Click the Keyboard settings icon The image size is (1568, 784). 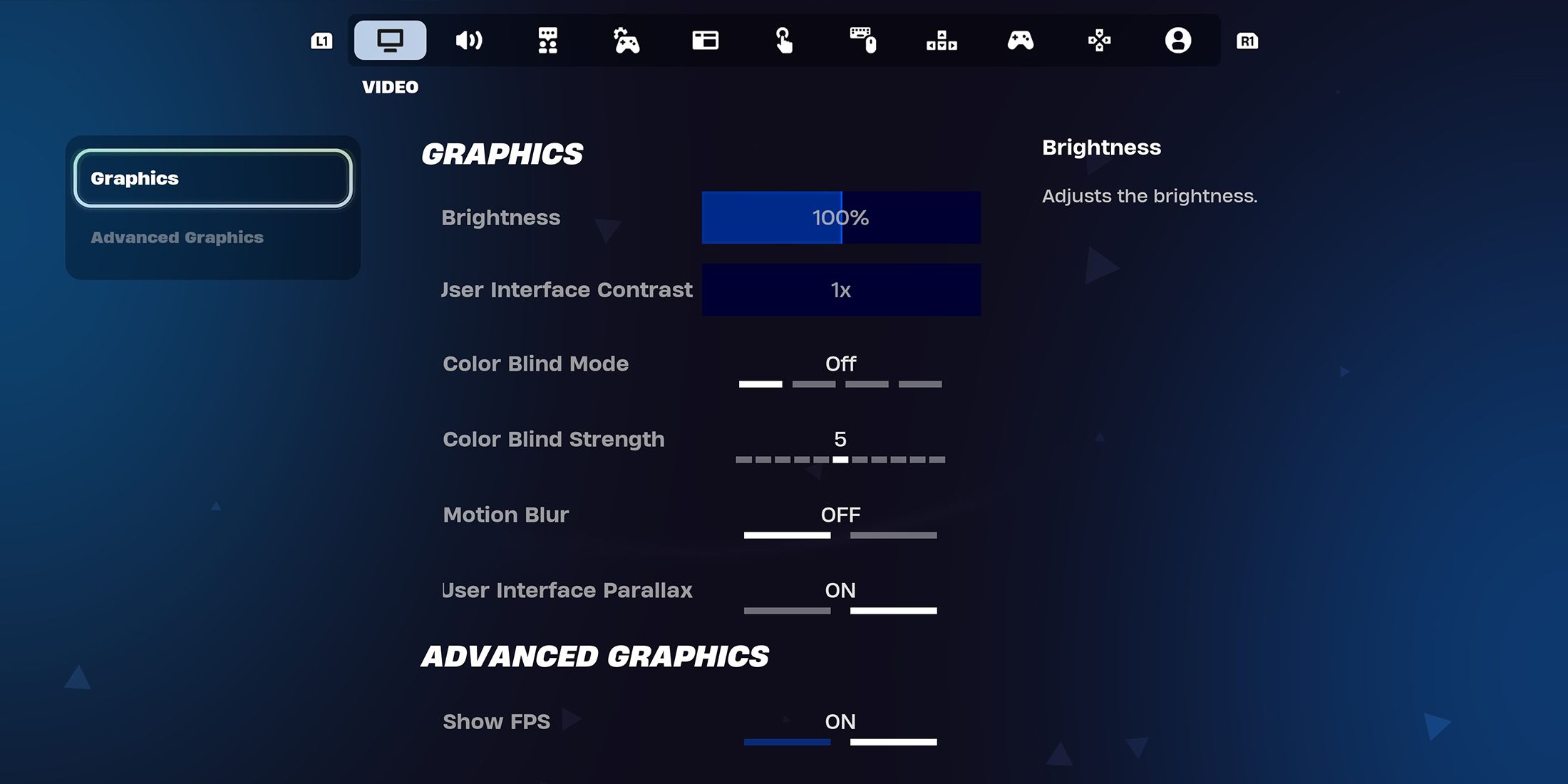point(861,40)
